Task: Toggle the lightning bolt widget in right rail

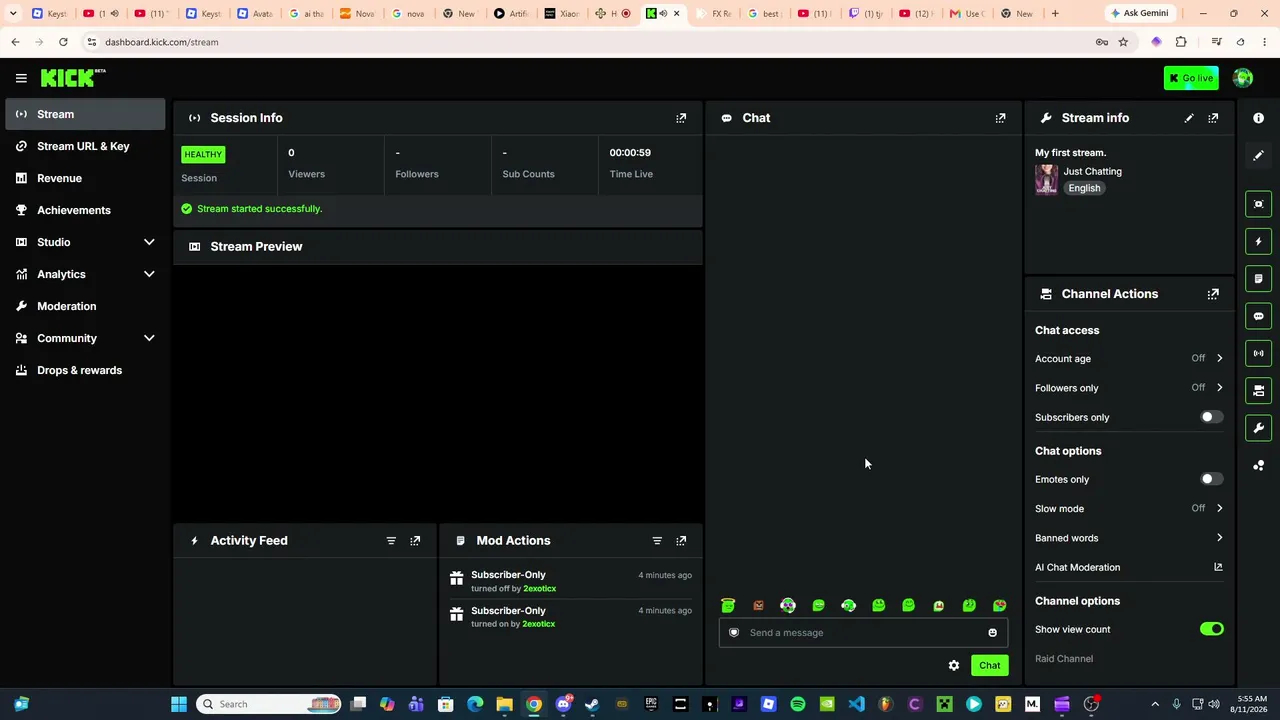Action: click(1258, 241)
